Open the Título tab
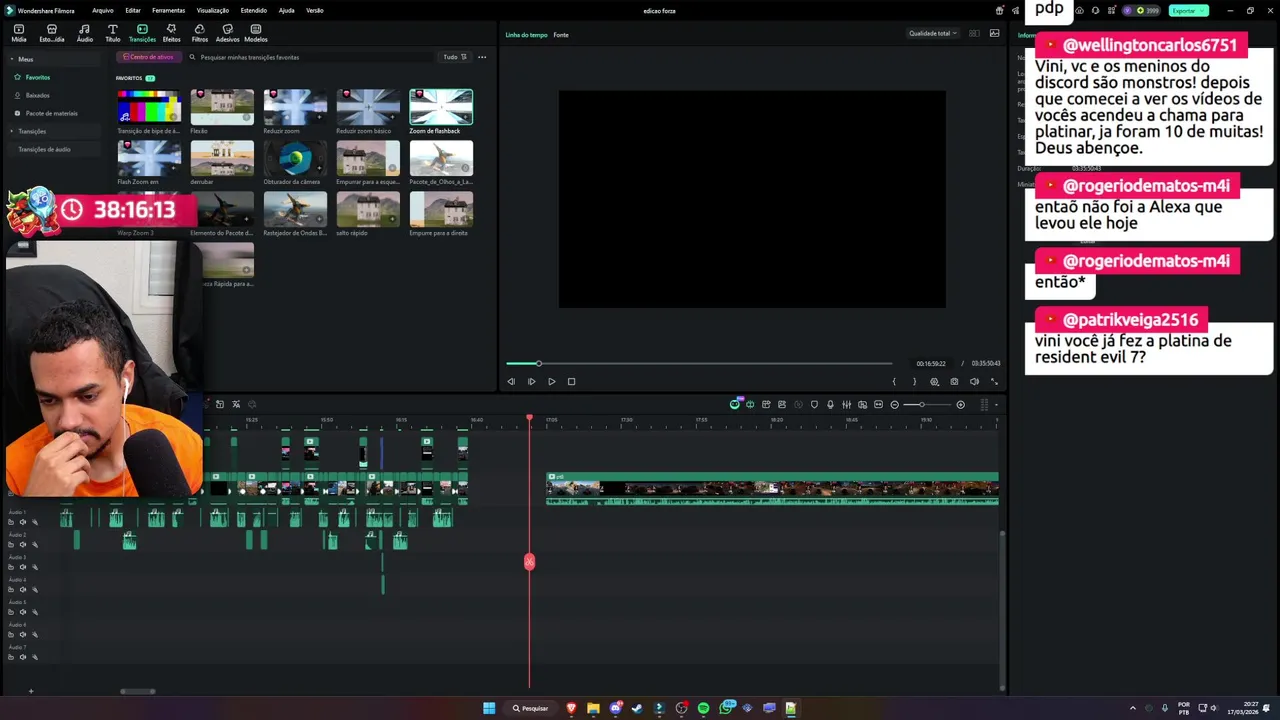The image size is (1280, 720). point(113,33)
